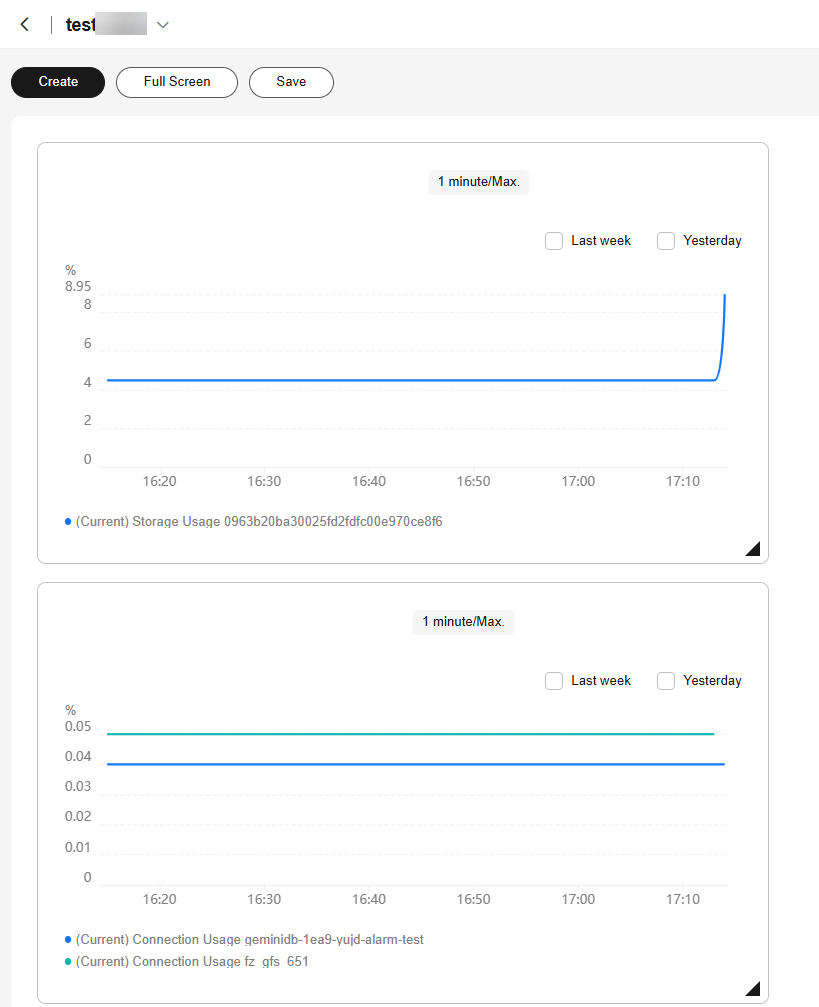Click the back arrow icon

tap(25, 25)
